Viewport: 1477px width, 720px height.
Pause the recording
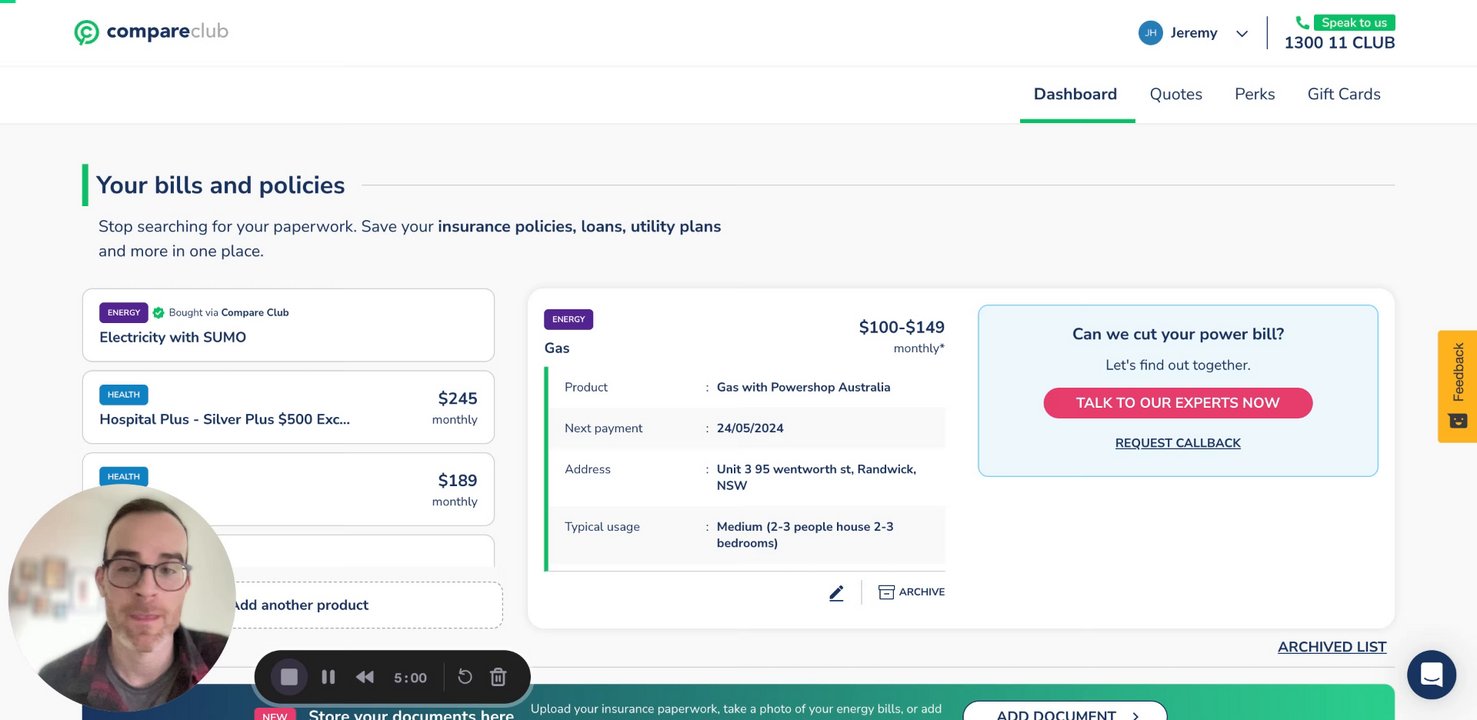(x=328, y=677)
